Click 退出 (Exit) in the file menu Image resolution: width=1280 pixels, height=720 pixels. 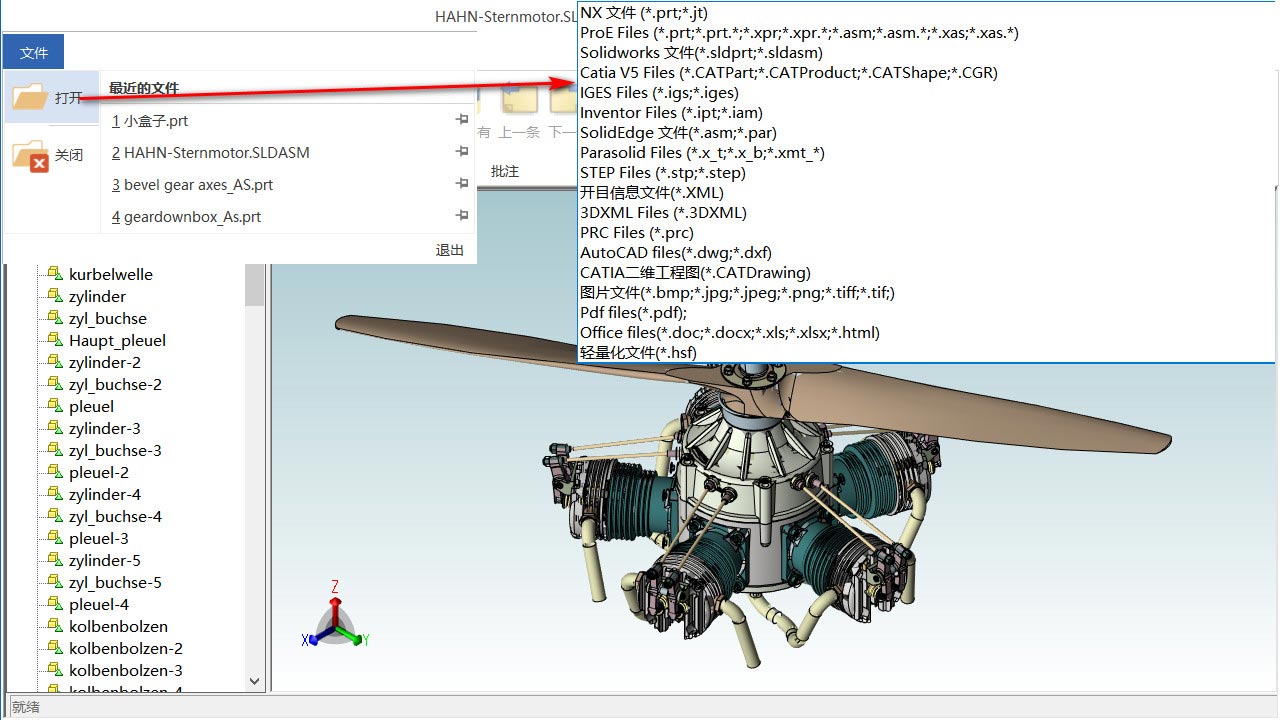point(450,250)
